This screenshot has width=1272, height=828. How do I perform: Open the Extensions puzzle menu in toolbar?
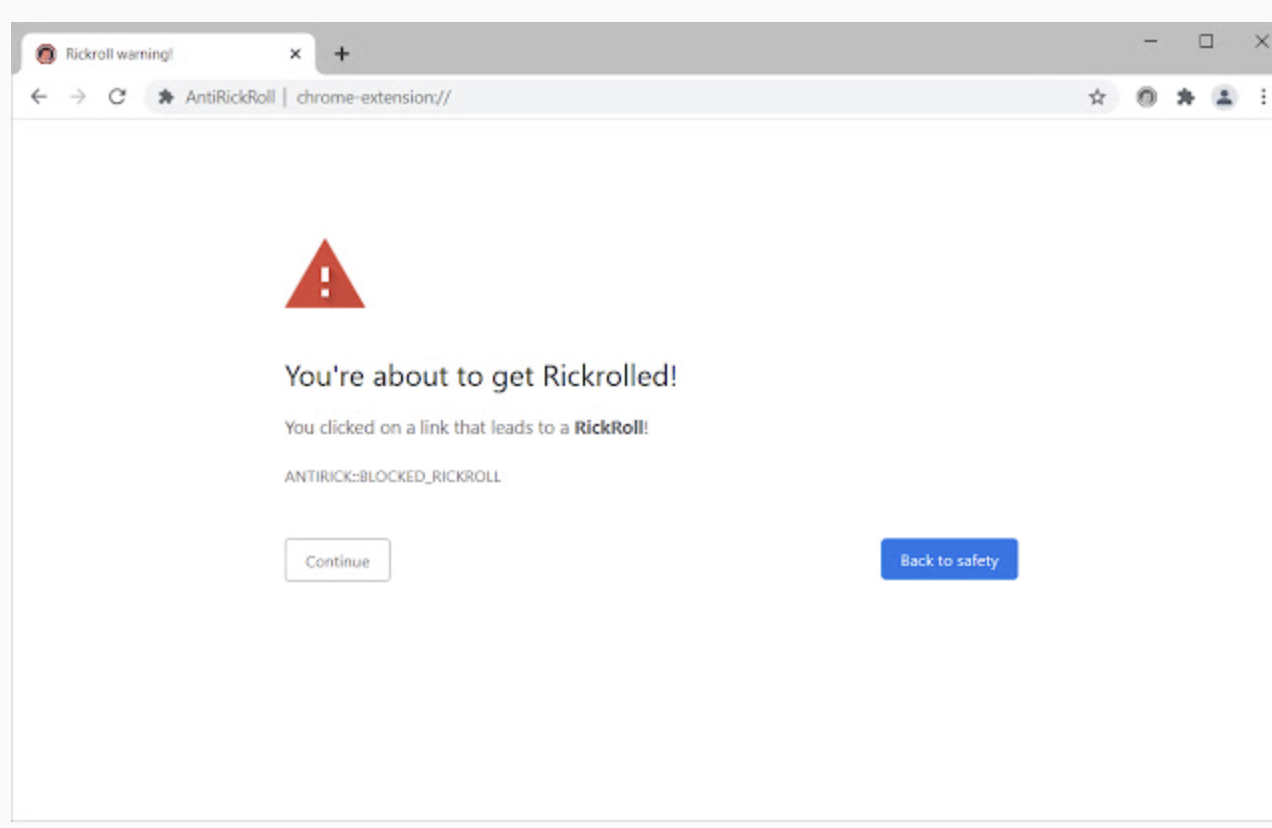point(1186,97)
